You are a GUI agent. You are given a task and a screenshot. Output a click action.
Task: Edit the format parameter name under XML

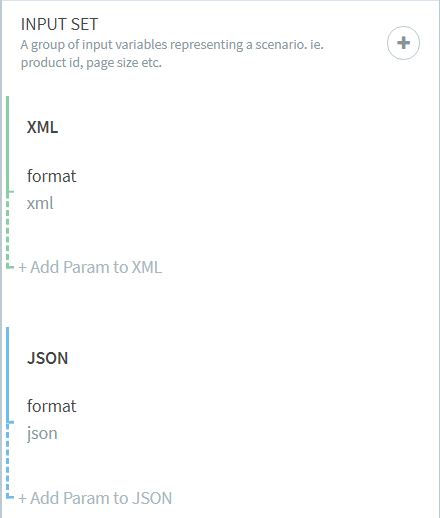[52, 176]
